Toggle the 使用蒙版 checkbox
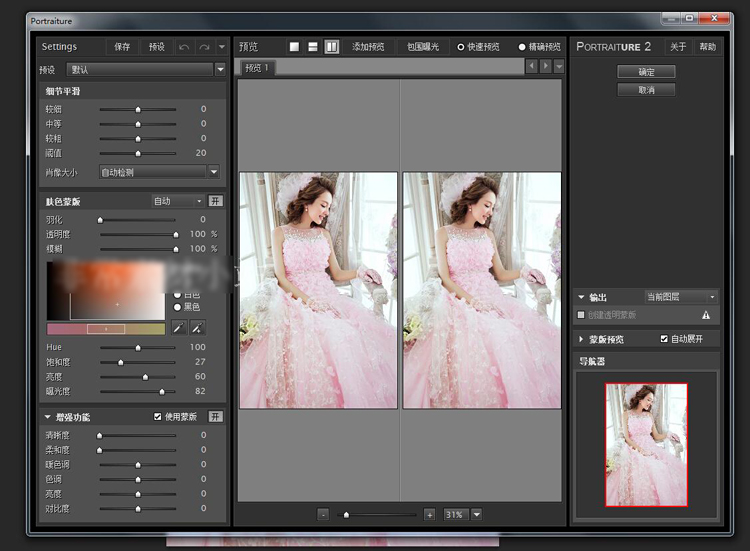This screenshot has height=551, width=750. (157, 416)
